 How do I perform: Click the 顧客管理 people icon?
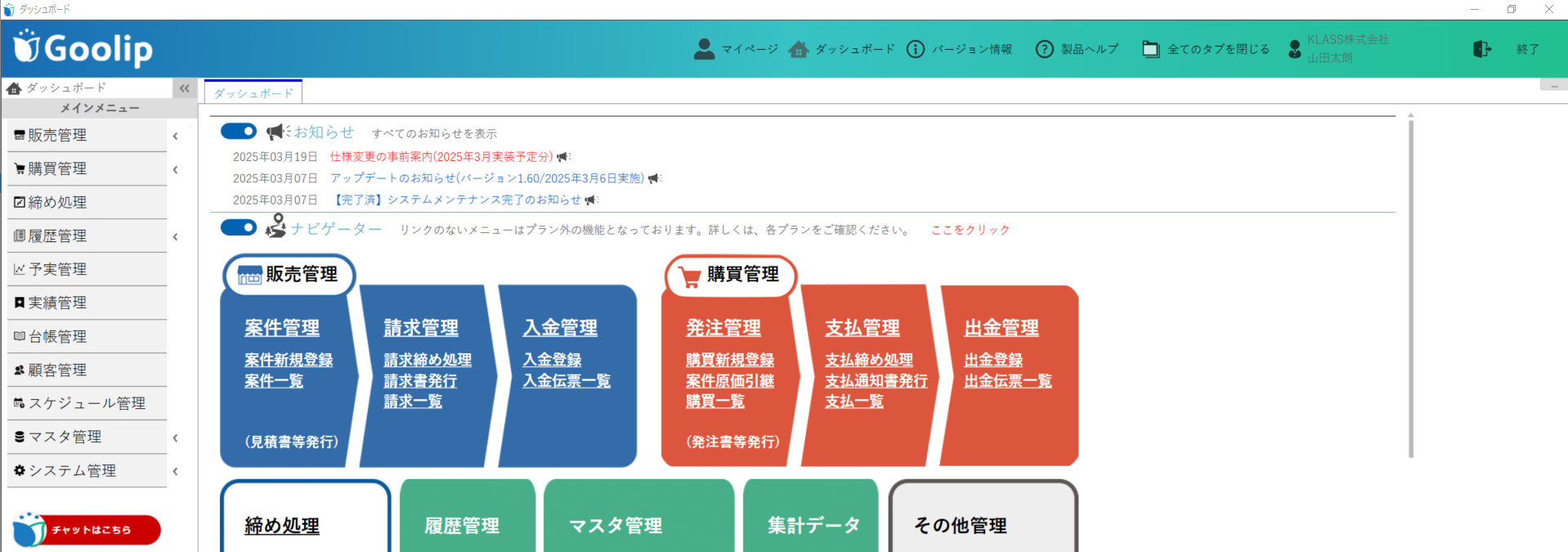pos(20,370)
